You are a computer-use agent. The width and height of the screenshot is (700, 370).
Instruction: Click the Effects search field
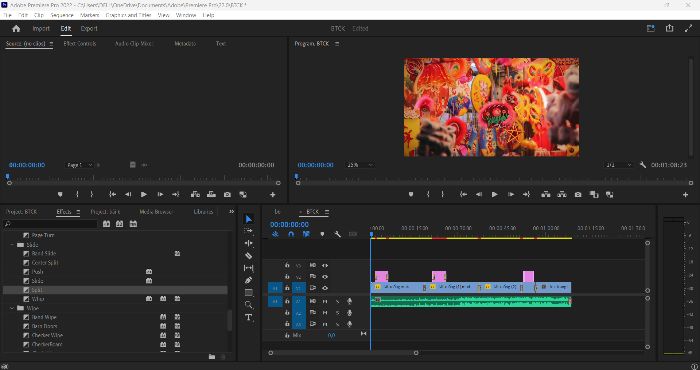pos(50,224)
